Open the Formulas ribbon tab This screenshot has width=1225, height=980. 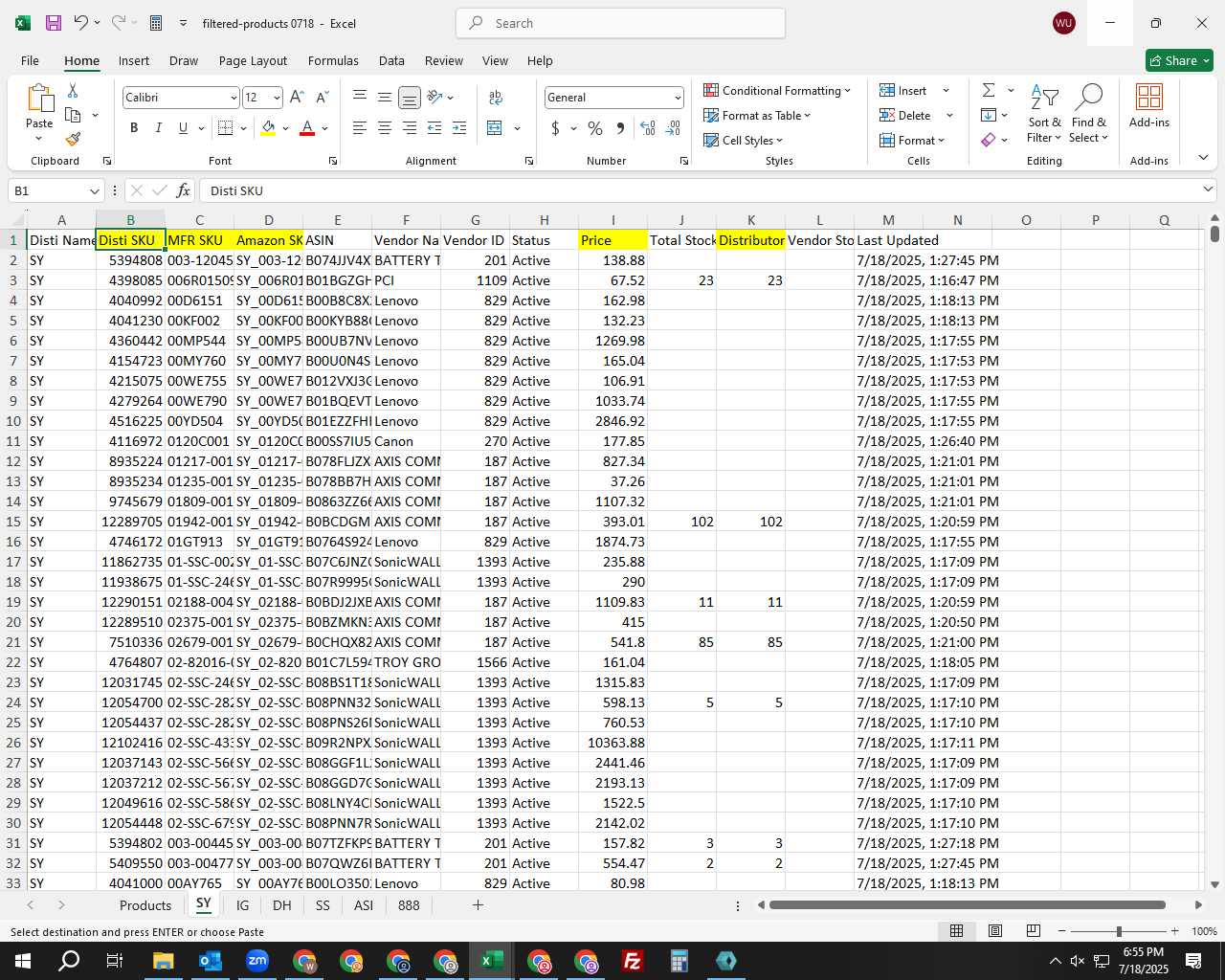coord(333,60)
